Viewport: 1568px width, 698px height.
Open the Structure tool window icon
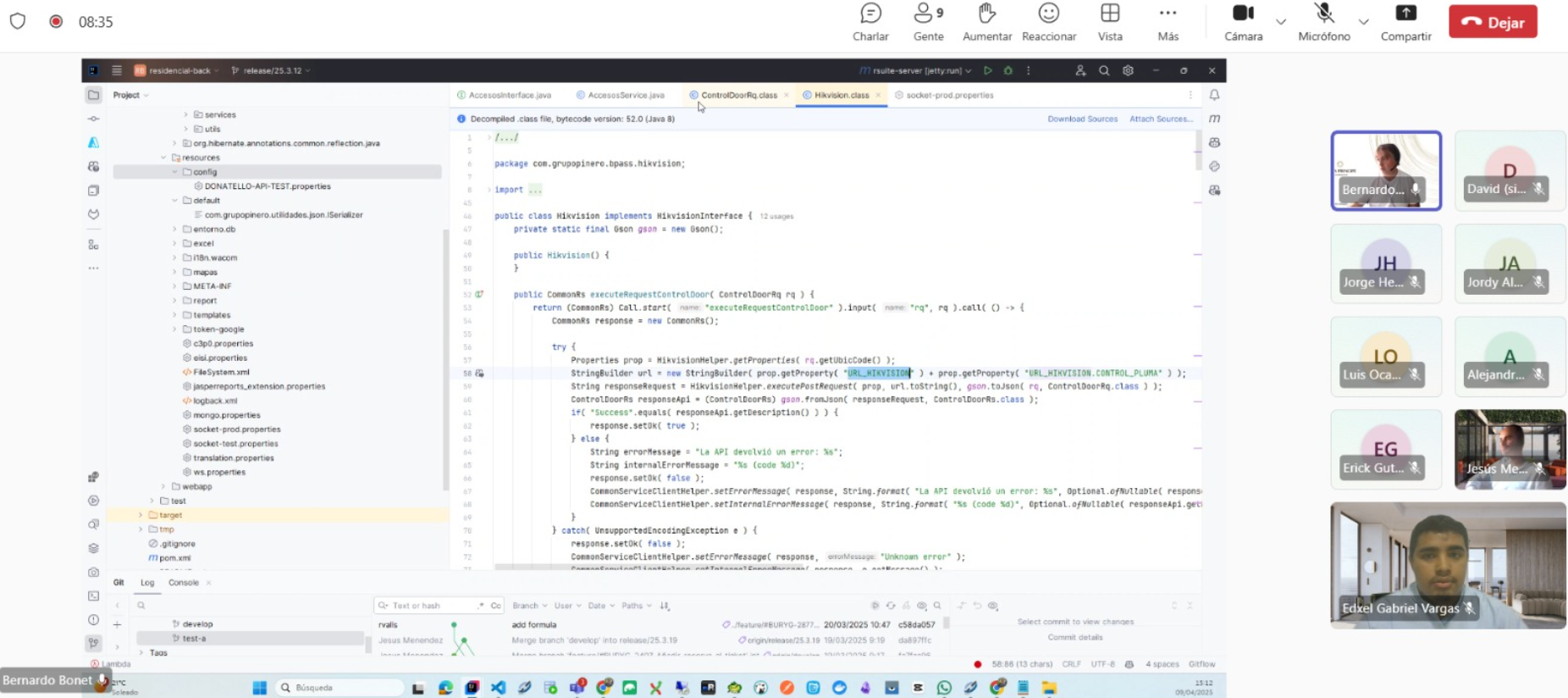tap(93, 245)
